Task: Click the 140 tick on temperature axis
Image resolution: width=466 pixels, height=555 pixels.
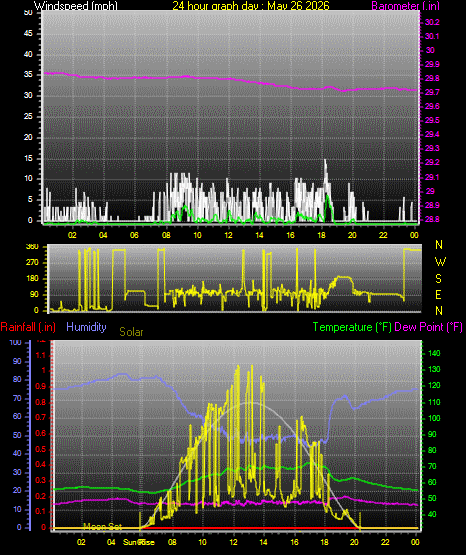Action: 434,353
